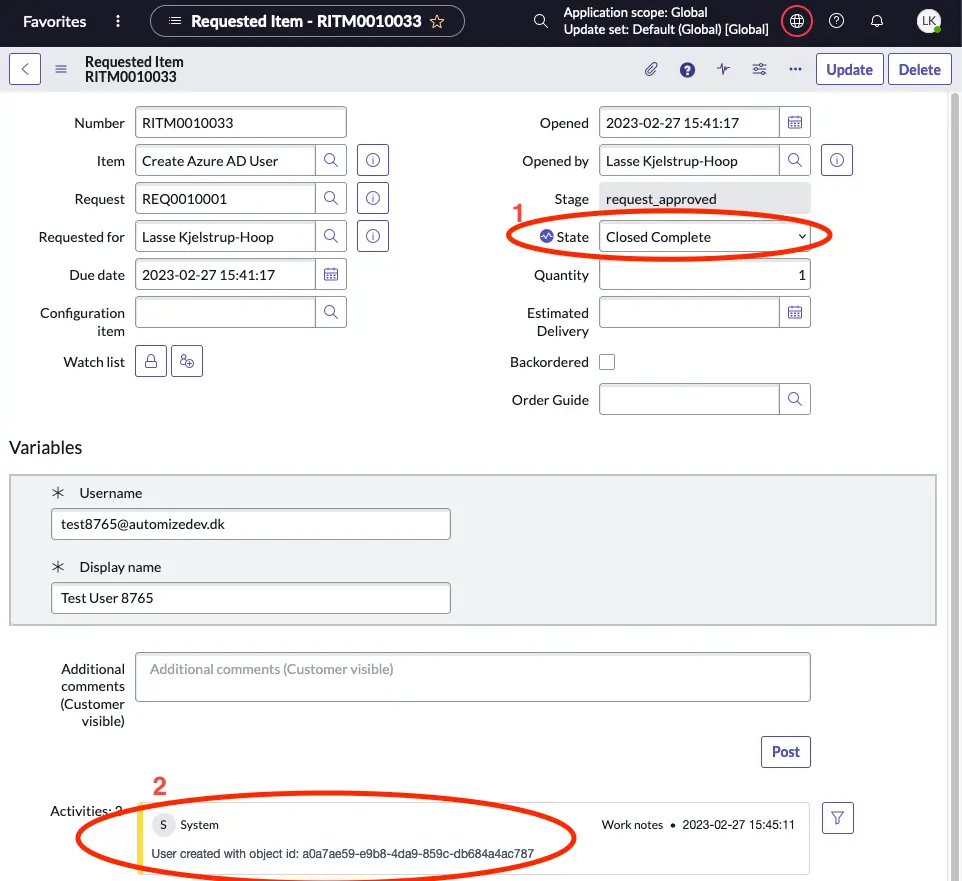Open the activity stream icon
The image size is (962, 881).
coord(723,69)
